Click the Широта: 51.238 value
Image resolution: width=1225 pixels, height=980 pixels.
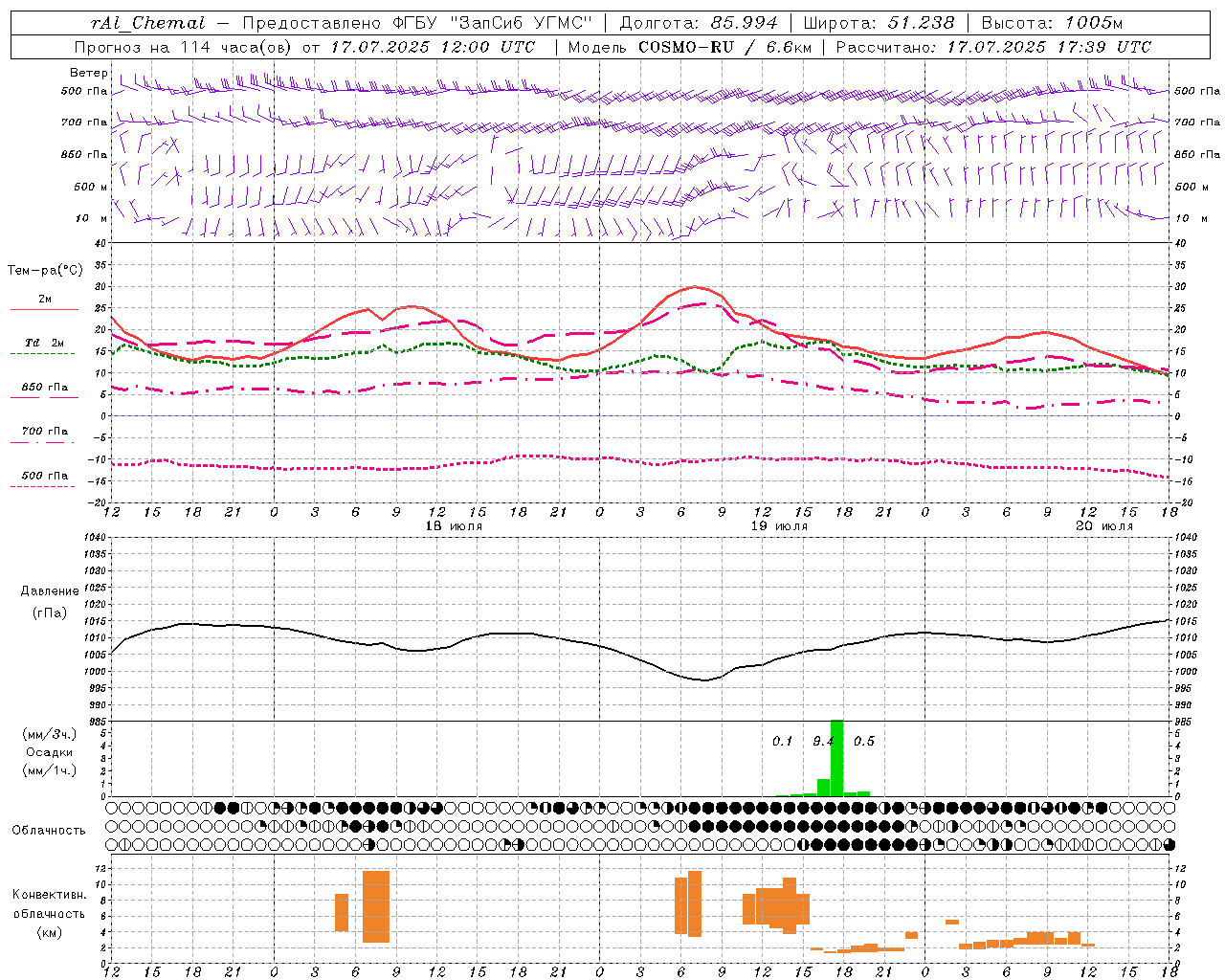(x=880, y=23)
